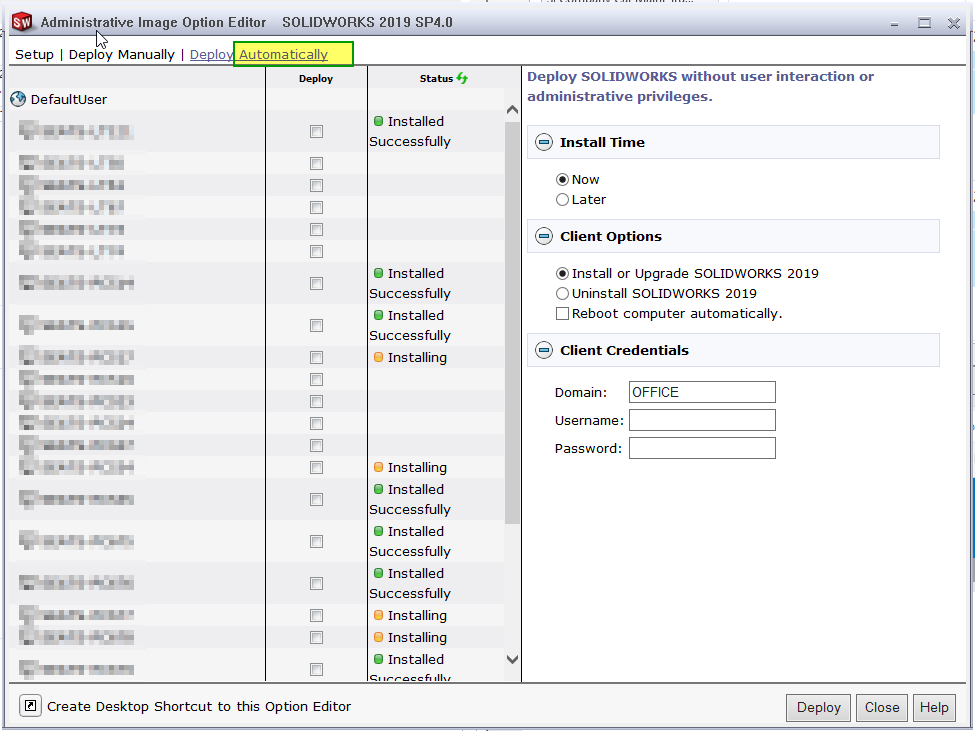
Task: Click the SOLIDWORKS logo in the title bar
Action: [x=22, y=22]
